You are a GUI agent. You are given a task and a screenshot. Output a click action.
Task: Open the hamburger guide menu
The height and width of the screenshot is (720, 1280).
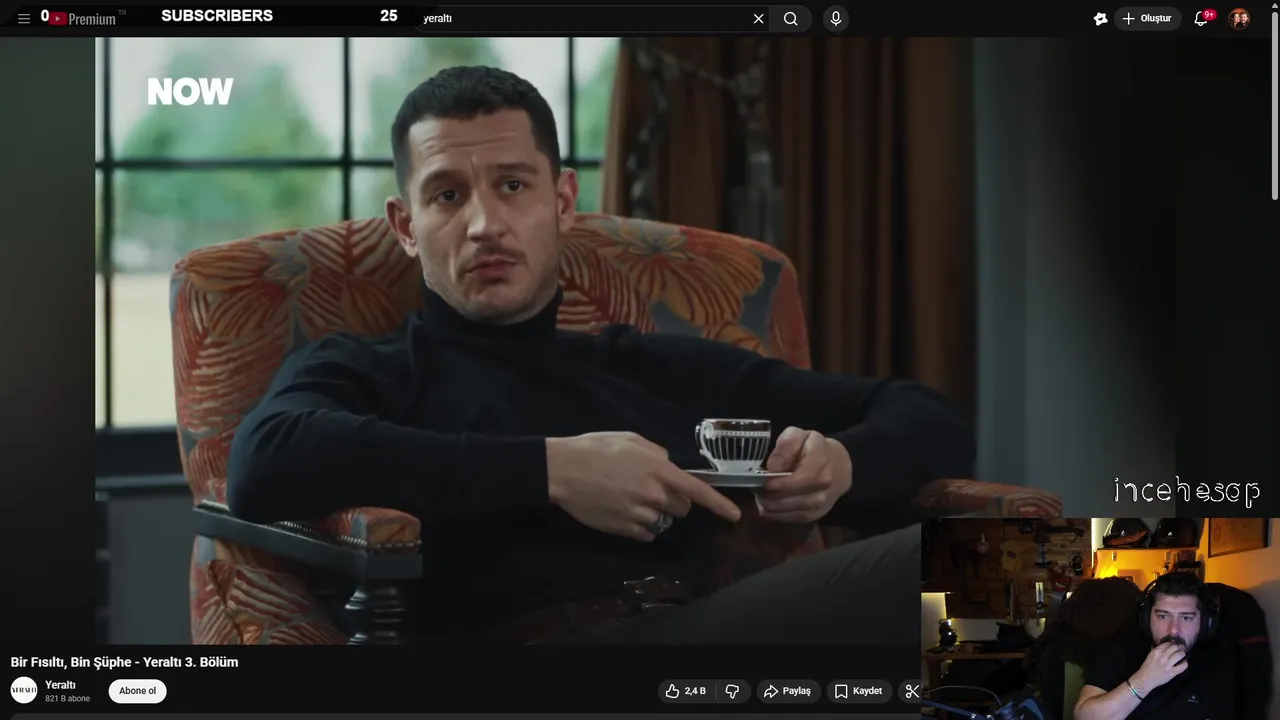tap(24, 18)
